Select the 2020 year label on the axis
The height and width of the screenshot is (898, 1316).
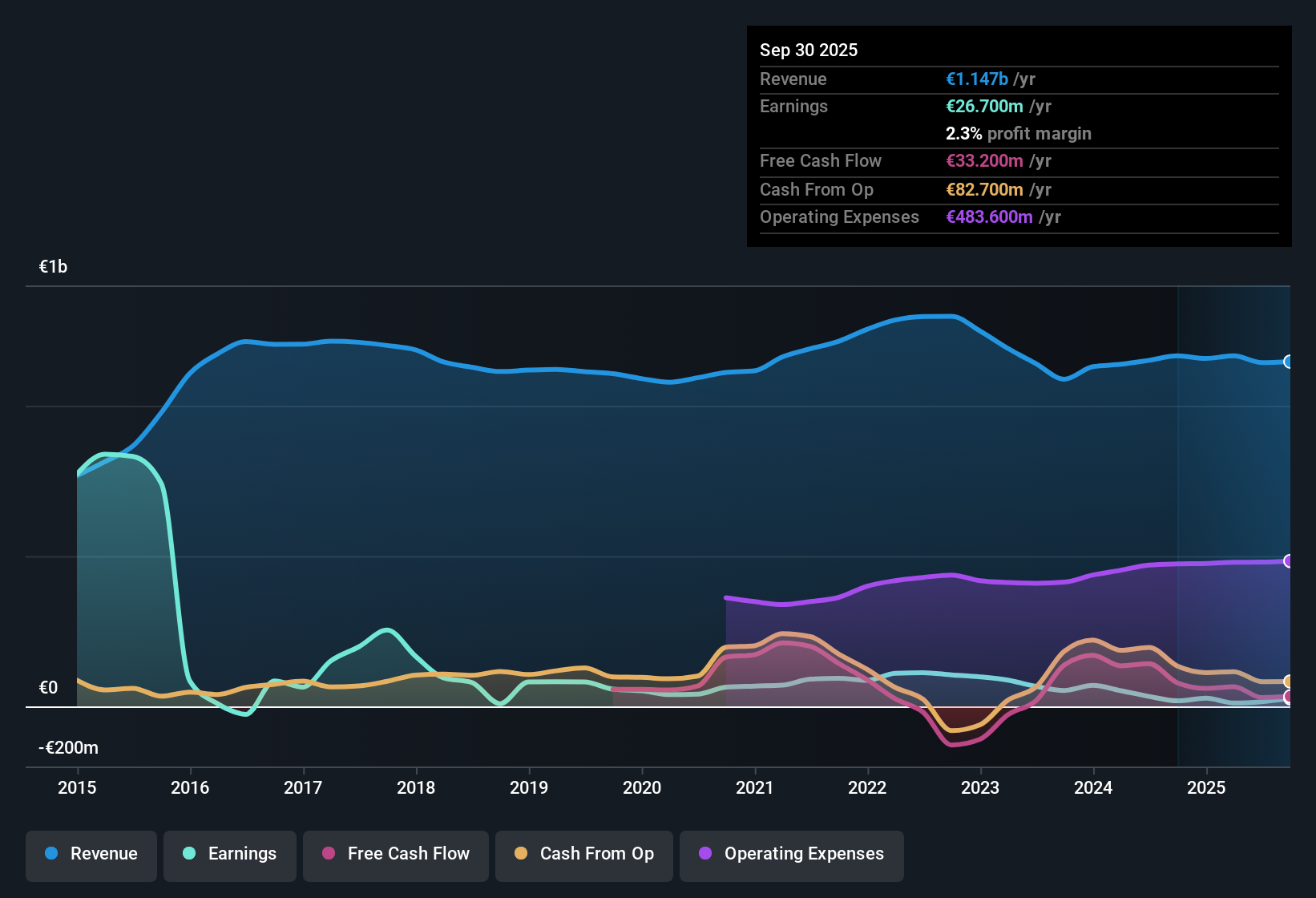642,788
